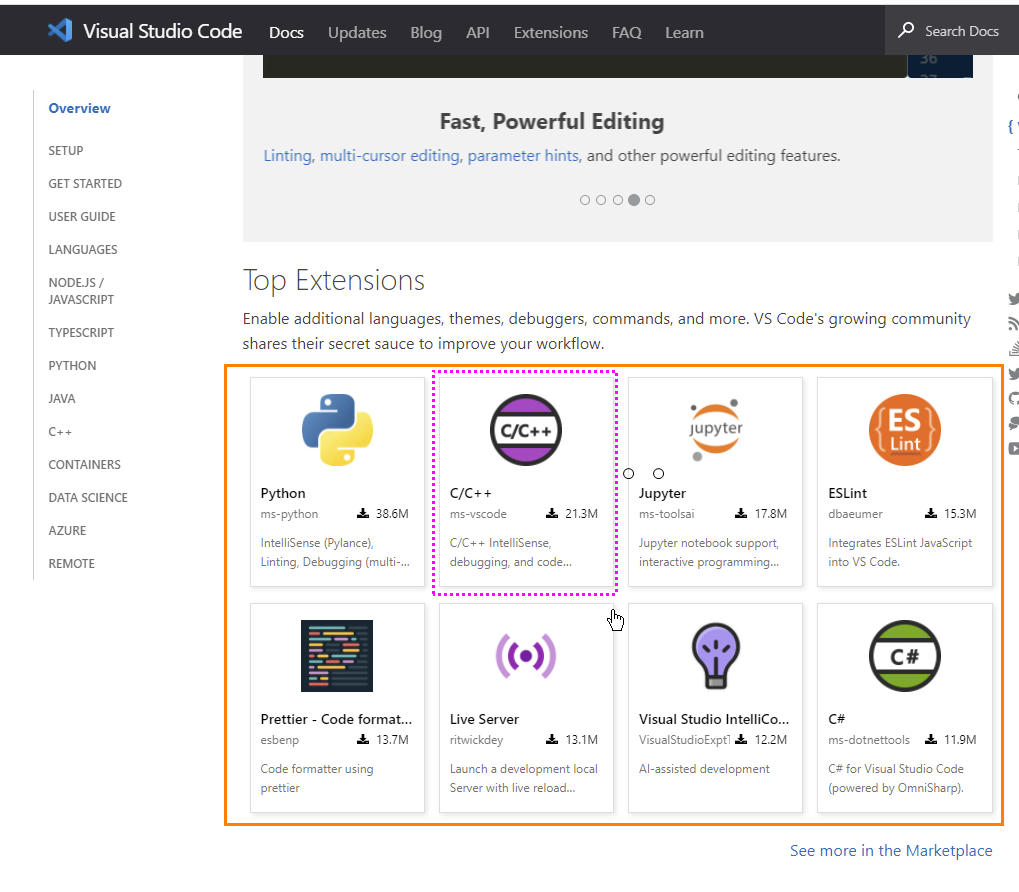Click download icon beside 15.3M
1019x892 pixels.
[931, 513]
